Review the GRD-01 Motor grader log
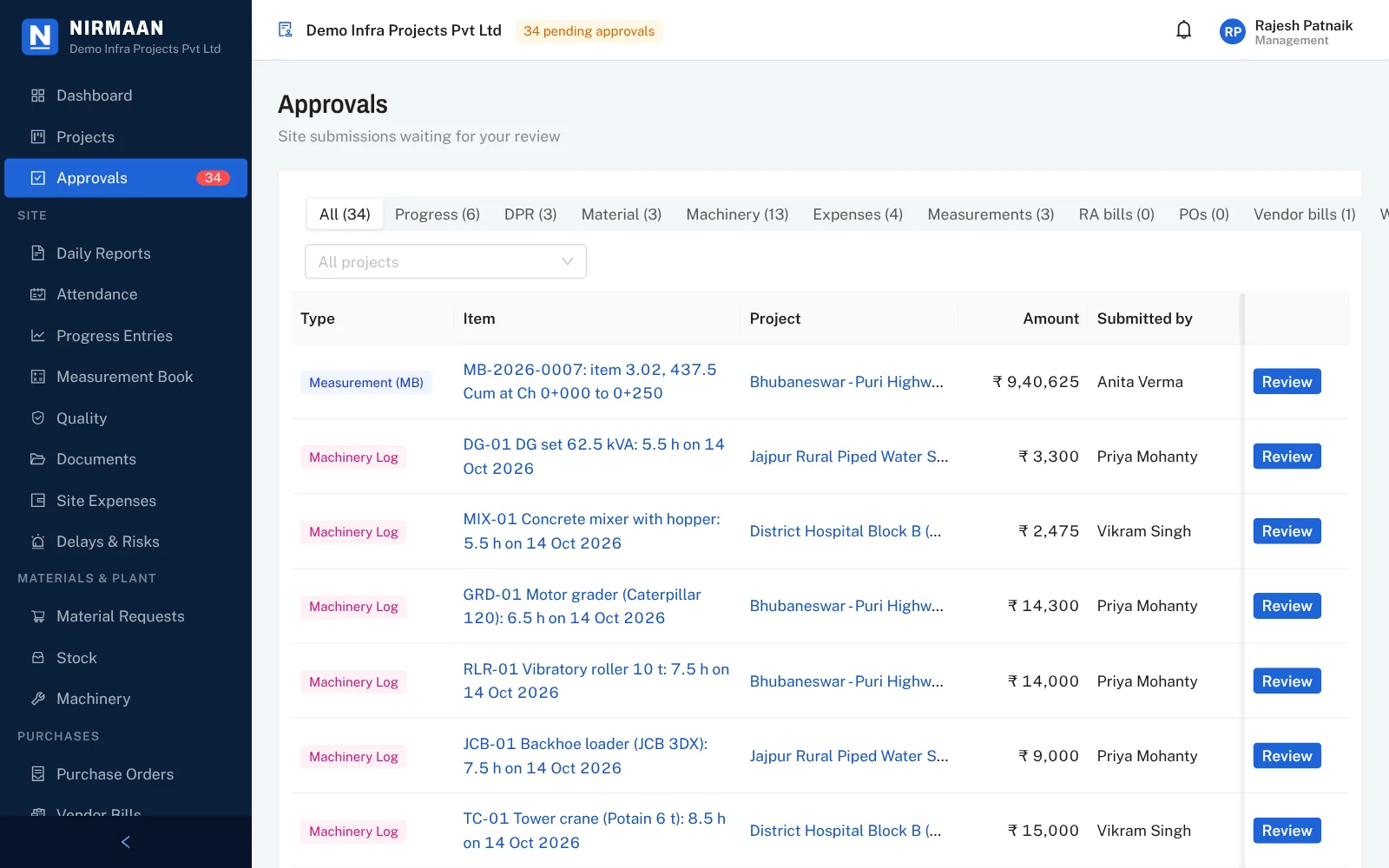Viewport: 1389px width, 868px height. tap(1287, 606)
